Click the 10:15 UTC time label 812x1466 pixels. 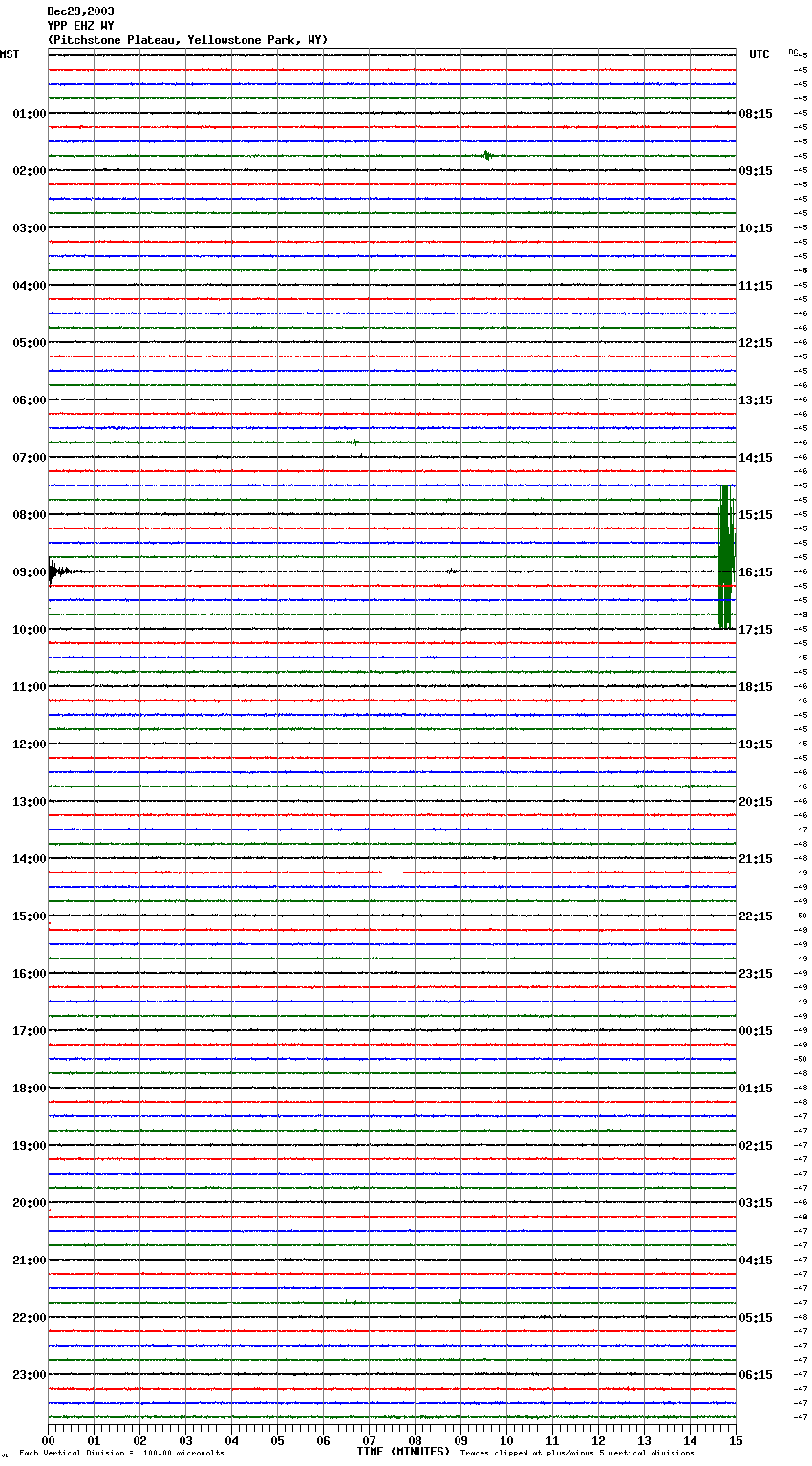[756, 228]
